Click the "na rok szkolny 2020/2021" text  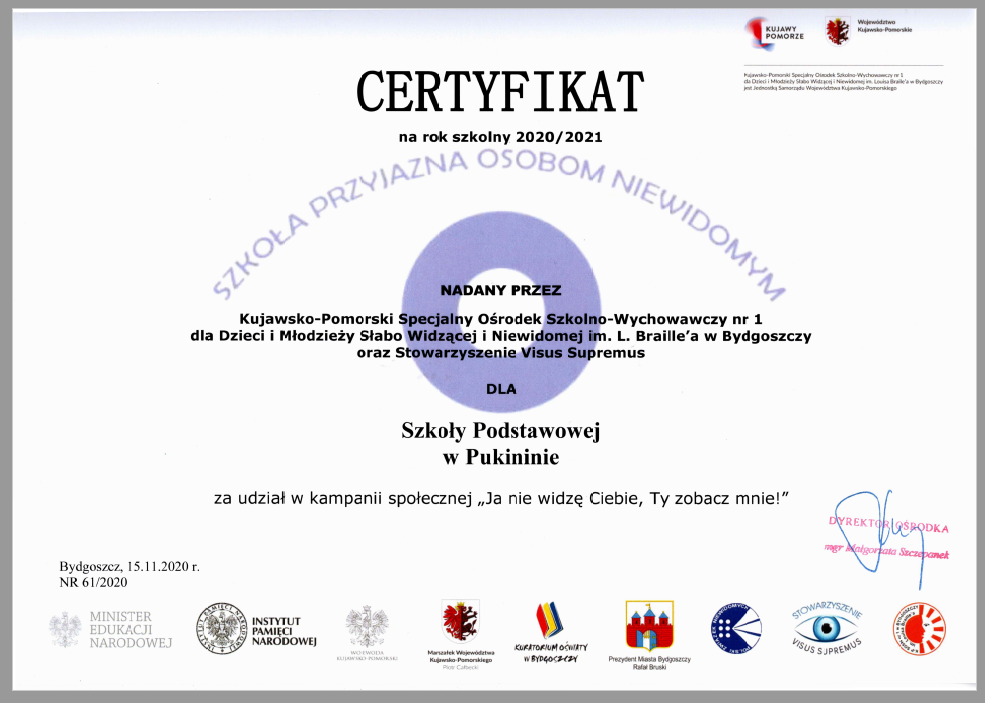(x=501, y=135)
